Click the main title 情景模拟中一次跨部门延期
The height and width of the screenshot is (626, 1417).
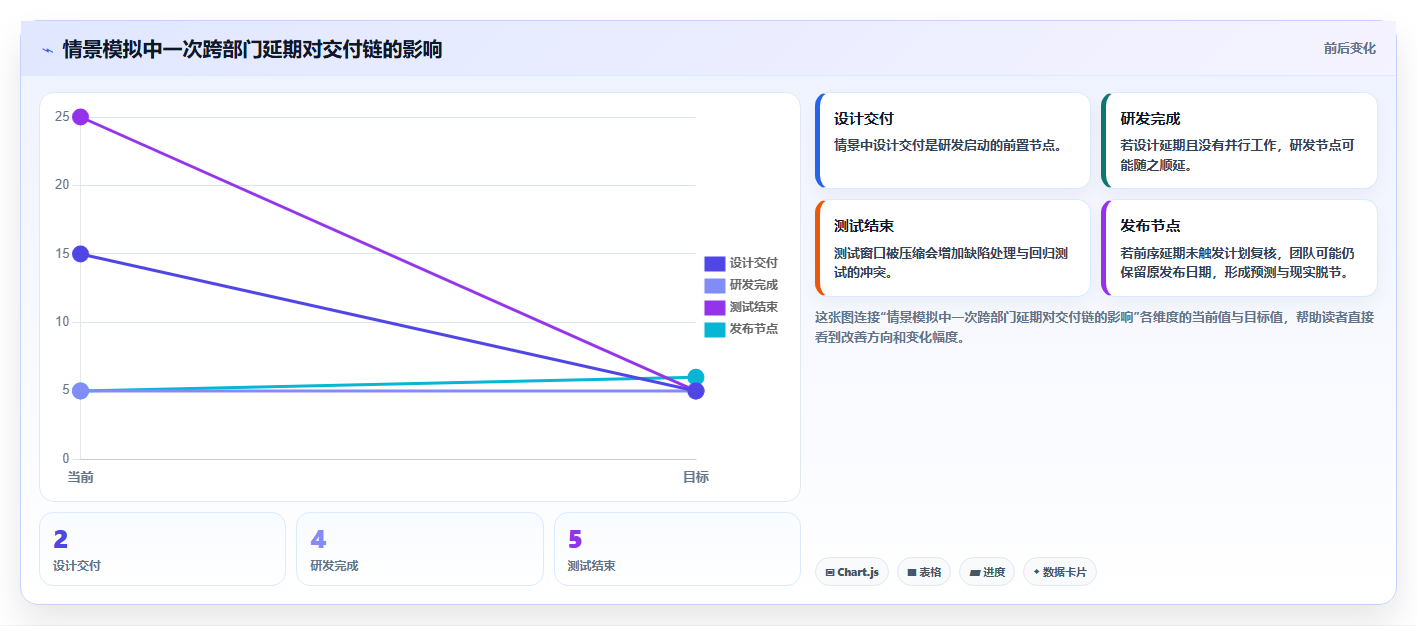tap(252, 49)
